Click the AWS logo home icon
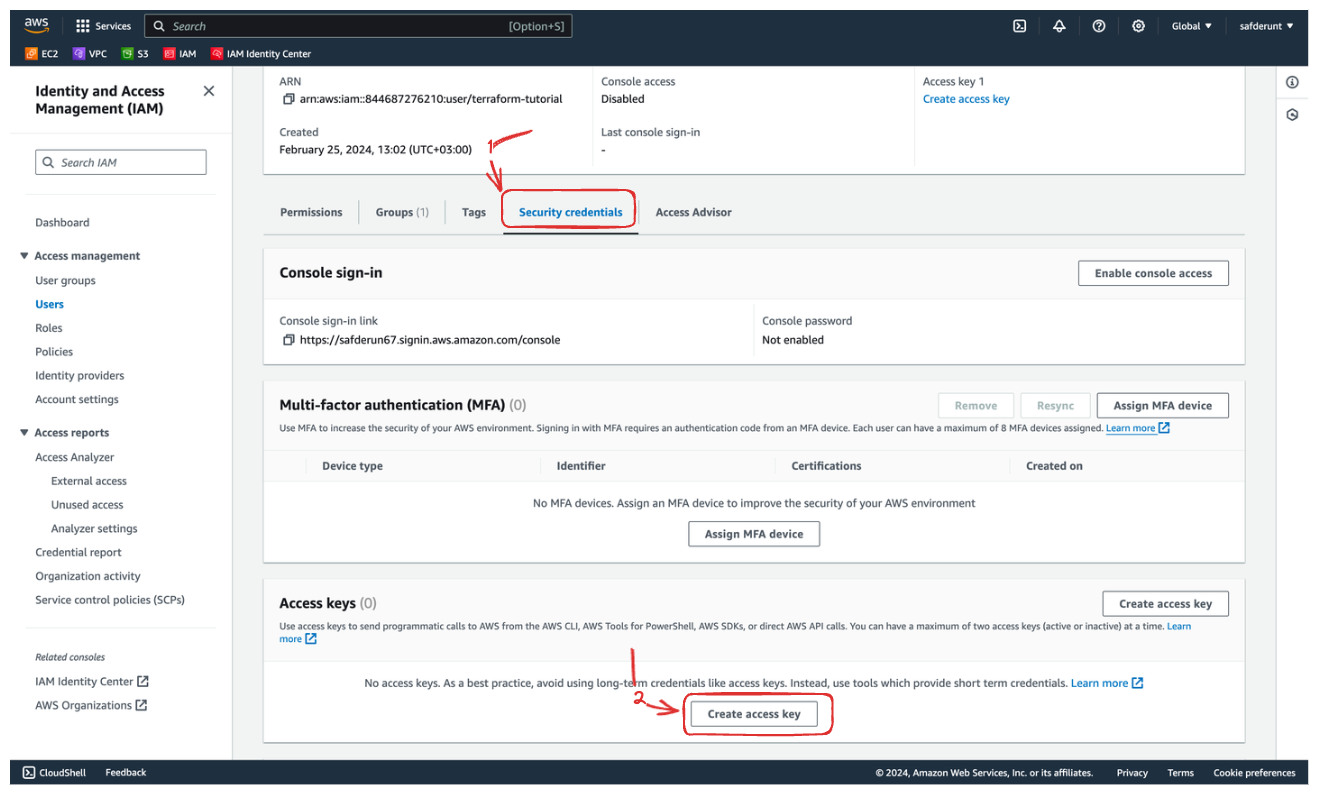 [x=37, y=26]
